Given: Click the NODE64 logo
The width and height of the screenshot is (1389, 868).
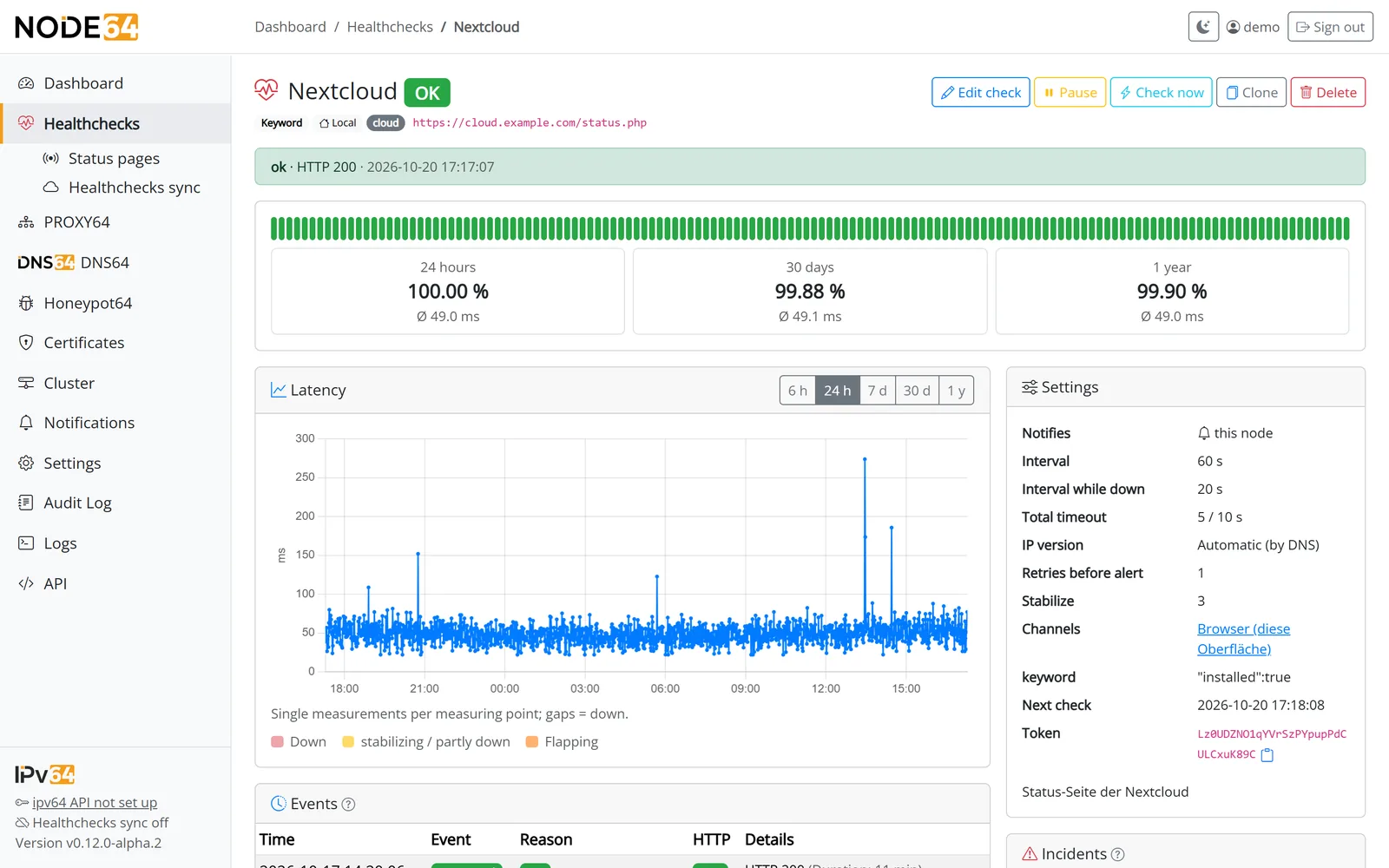Looking at the screenshot, I should click(x=76, y=27).
